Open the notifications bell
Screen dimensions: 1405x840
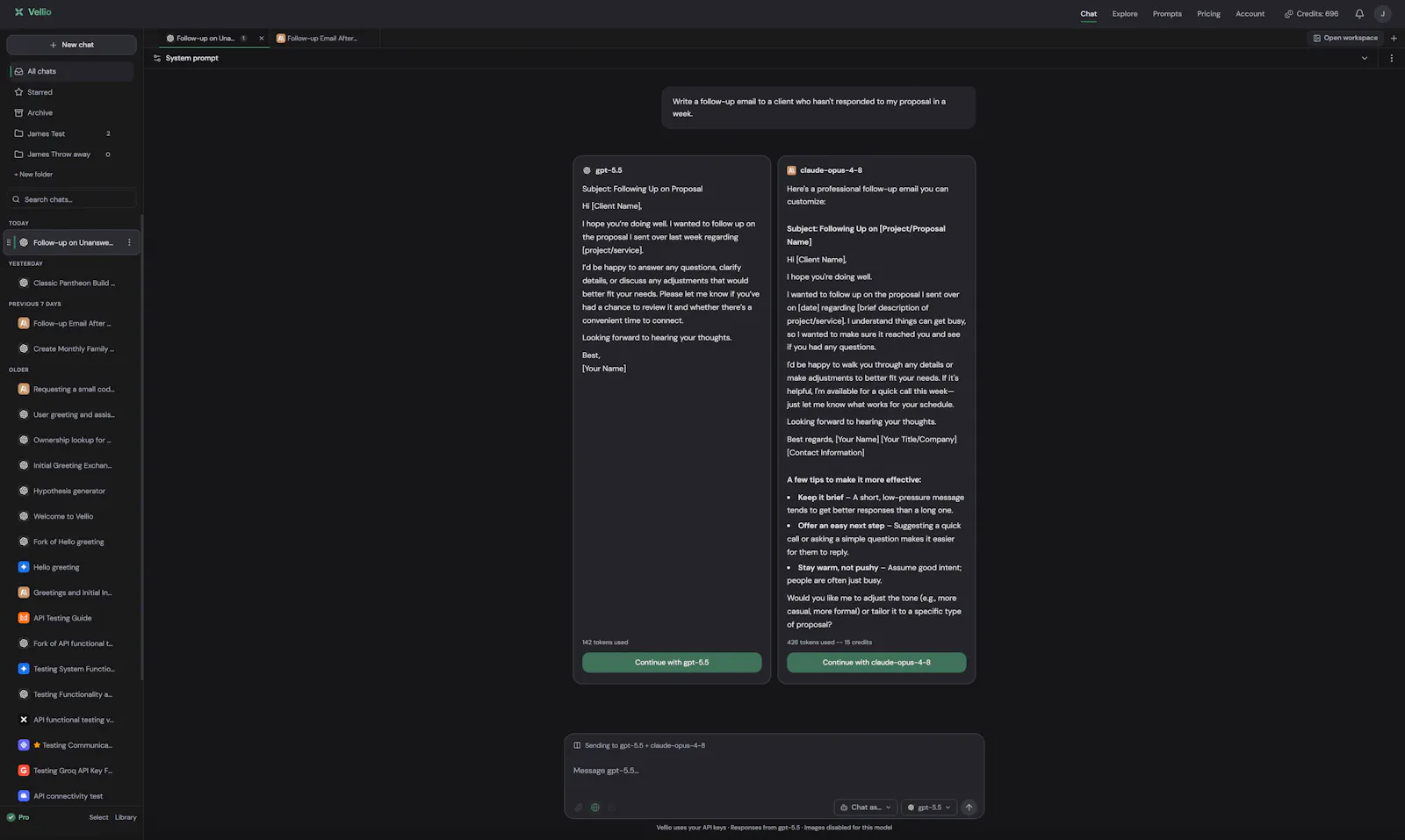click(x=1359, y=14)
